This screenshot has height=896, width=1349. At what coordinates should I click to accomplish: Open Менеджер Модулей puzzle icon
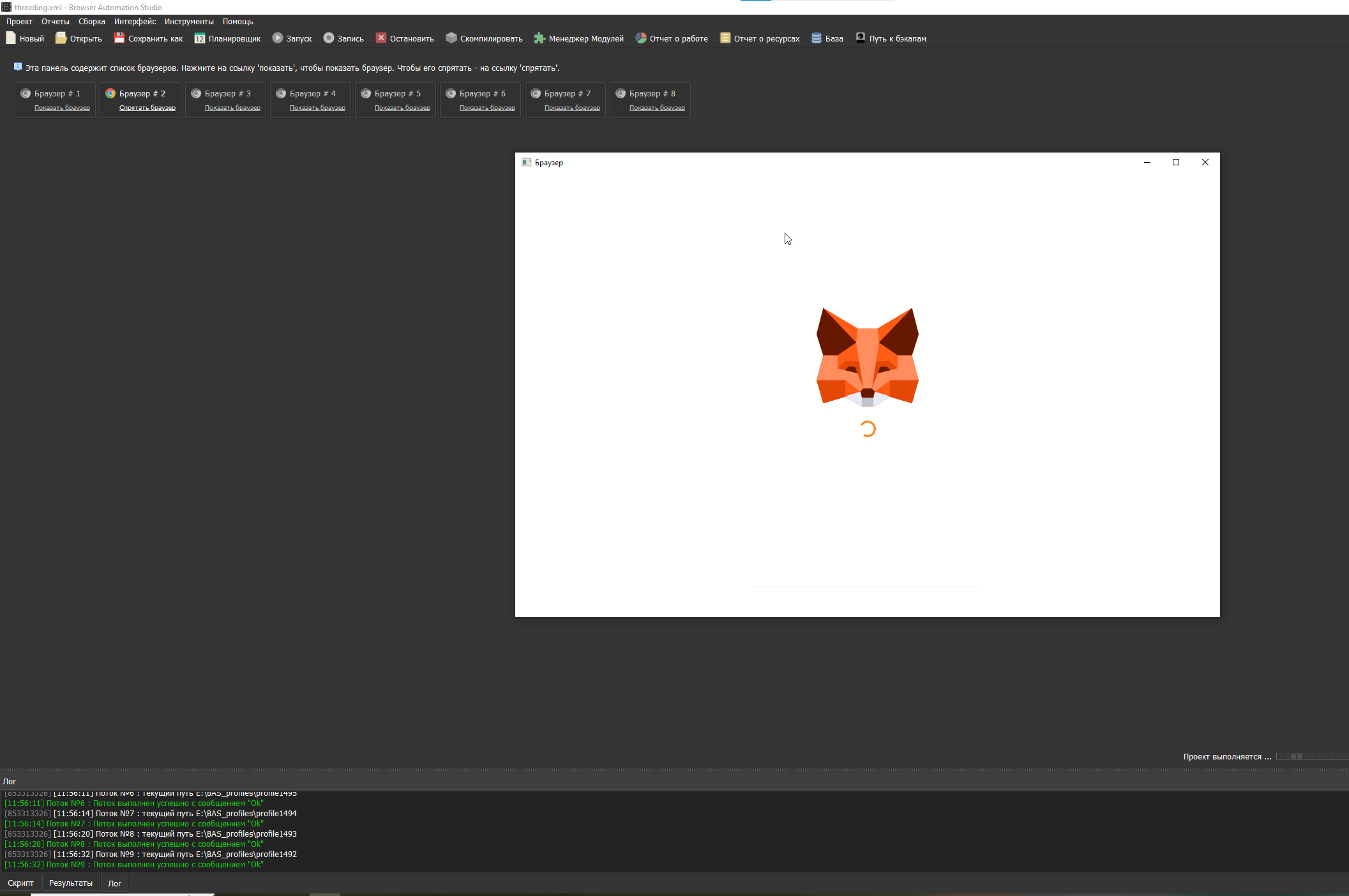(x=539, y=38)
